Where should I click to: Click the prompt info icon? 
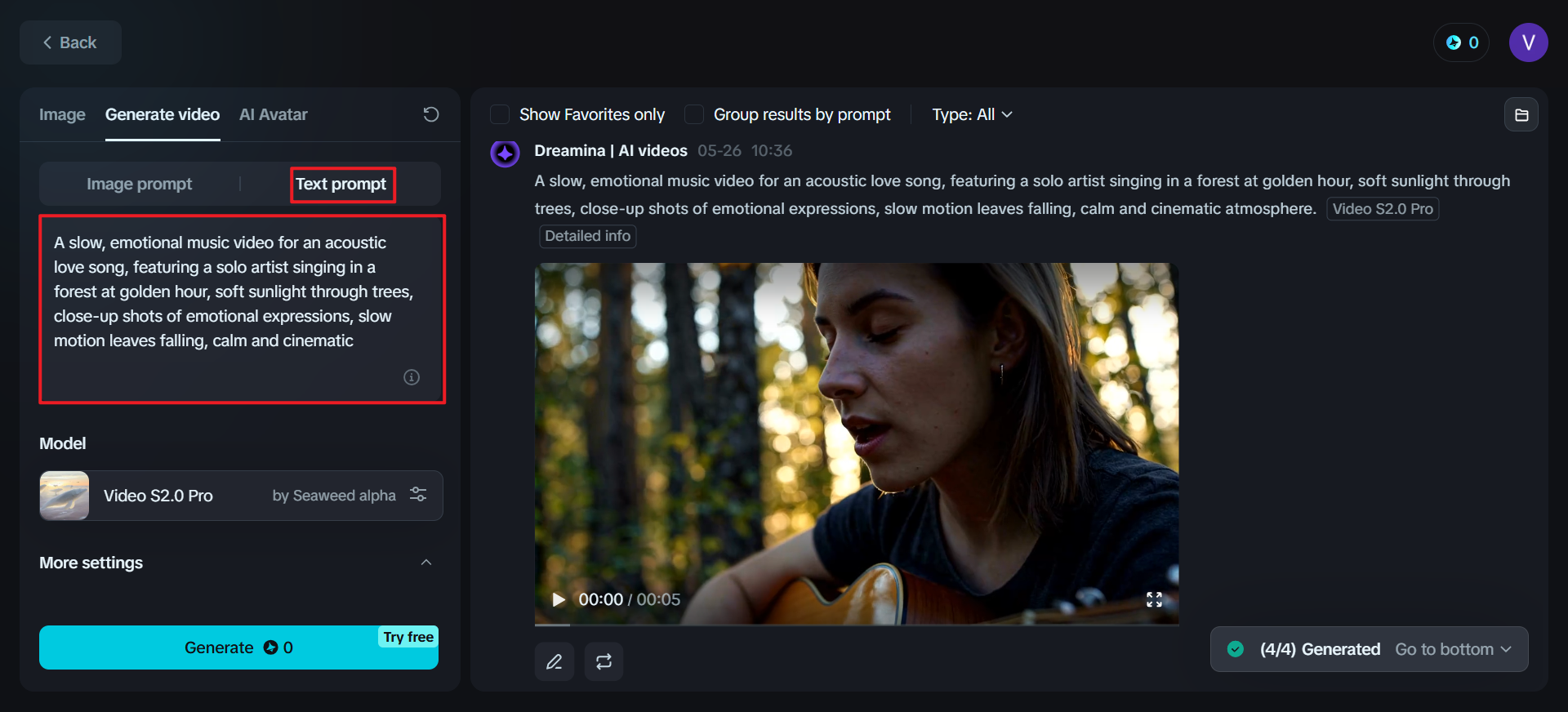tap(412, 377)
